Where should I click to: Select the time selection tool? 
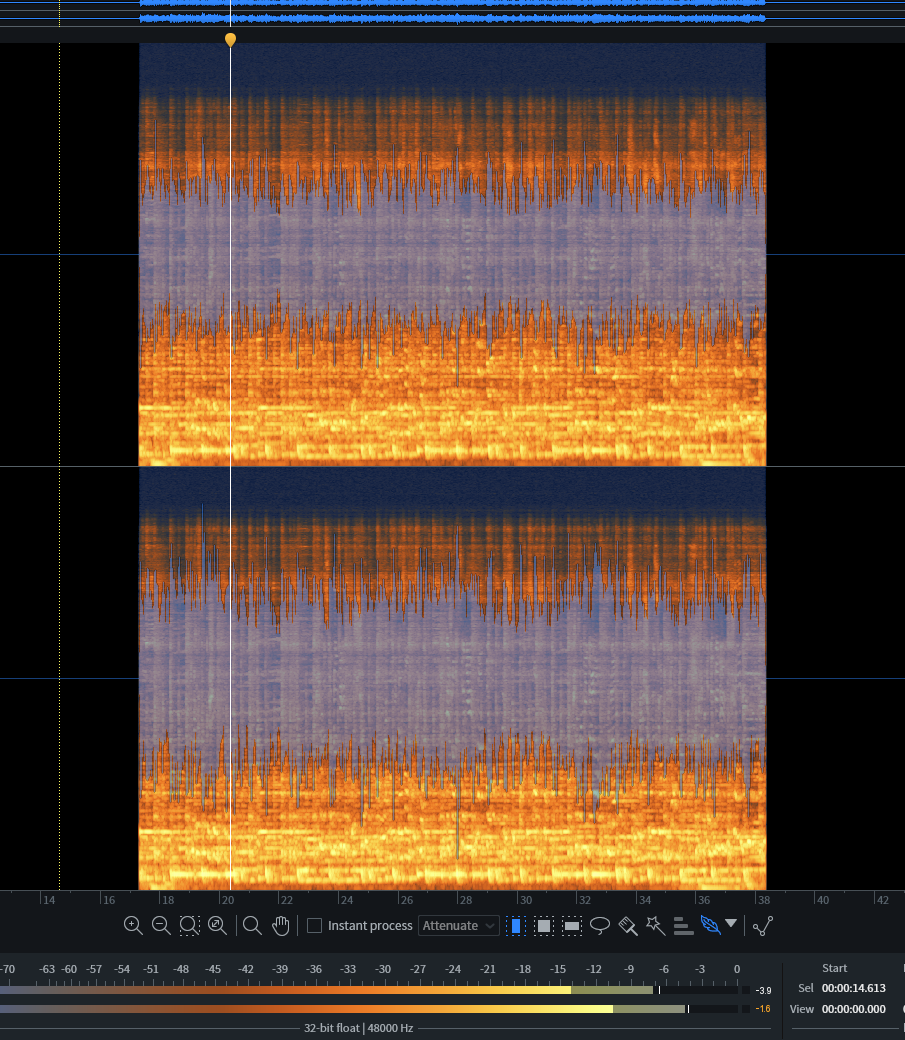[516, 926]
